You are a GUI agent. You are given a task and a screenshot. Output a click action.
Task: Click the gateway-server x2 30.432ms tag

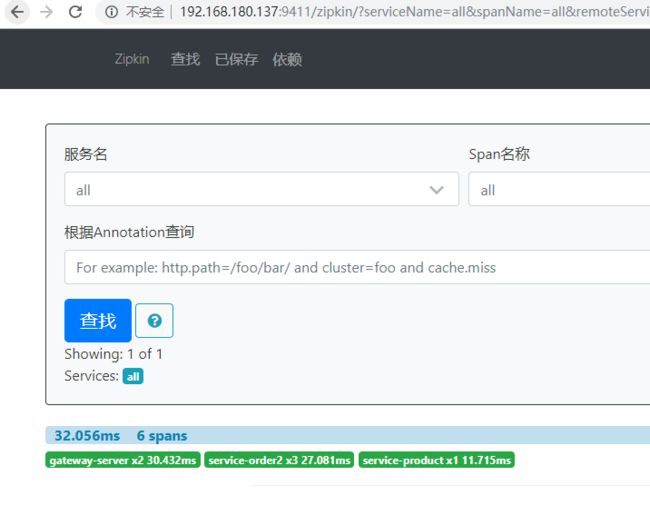123,460
